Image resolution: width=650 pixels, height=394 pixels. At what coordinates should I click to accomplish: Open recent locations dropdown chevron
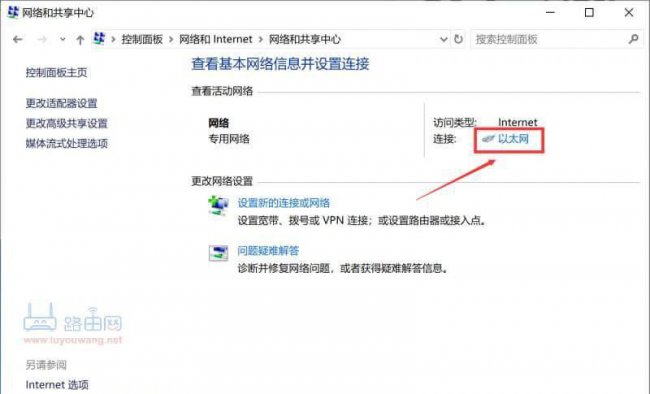[x=63, y=39]
